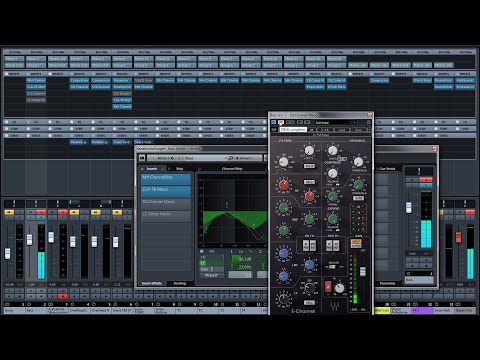Switch to the Strip tab in Channel Settings
The image size is (480, 360).
point(179,169)
